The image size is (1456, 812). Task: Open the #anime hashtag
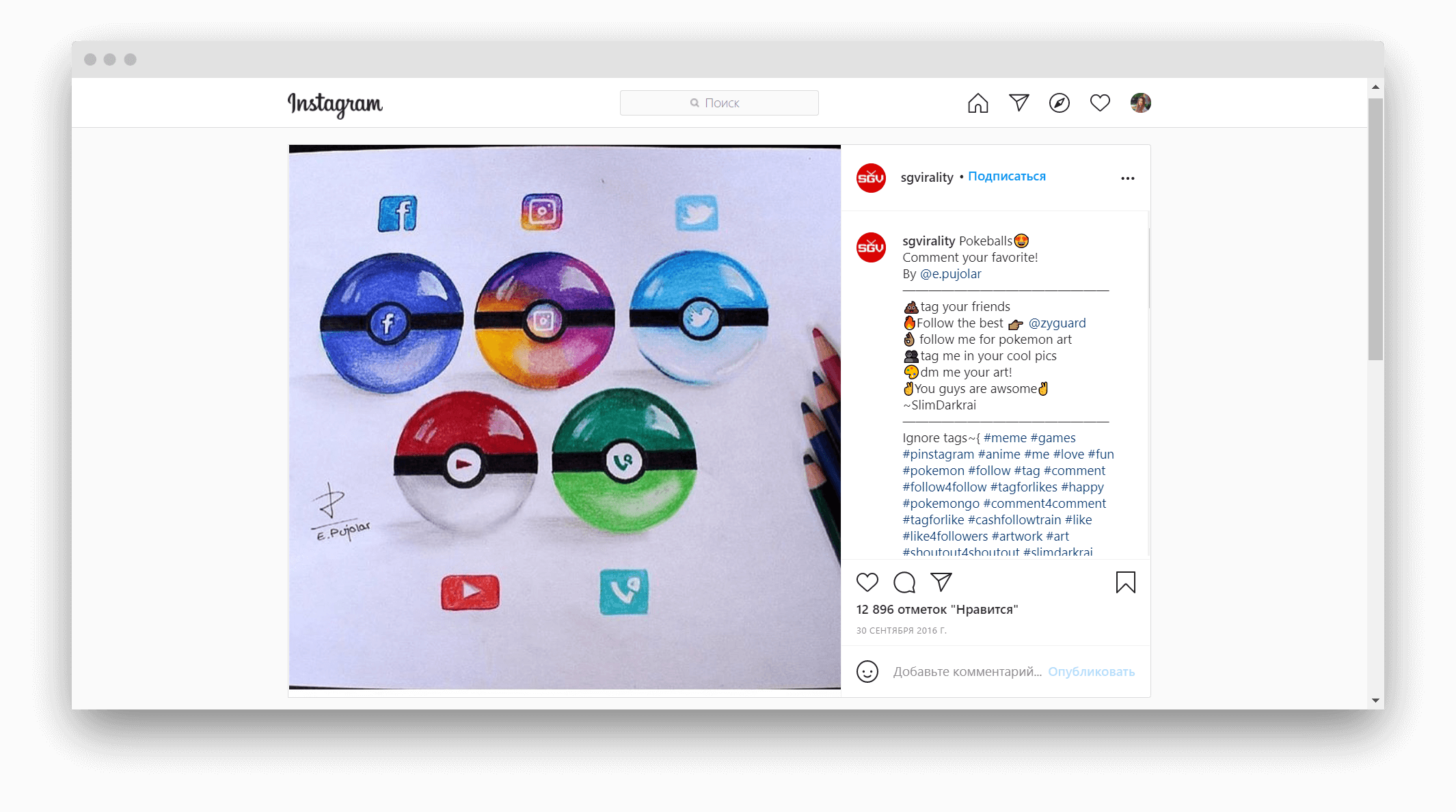(999, 455)
